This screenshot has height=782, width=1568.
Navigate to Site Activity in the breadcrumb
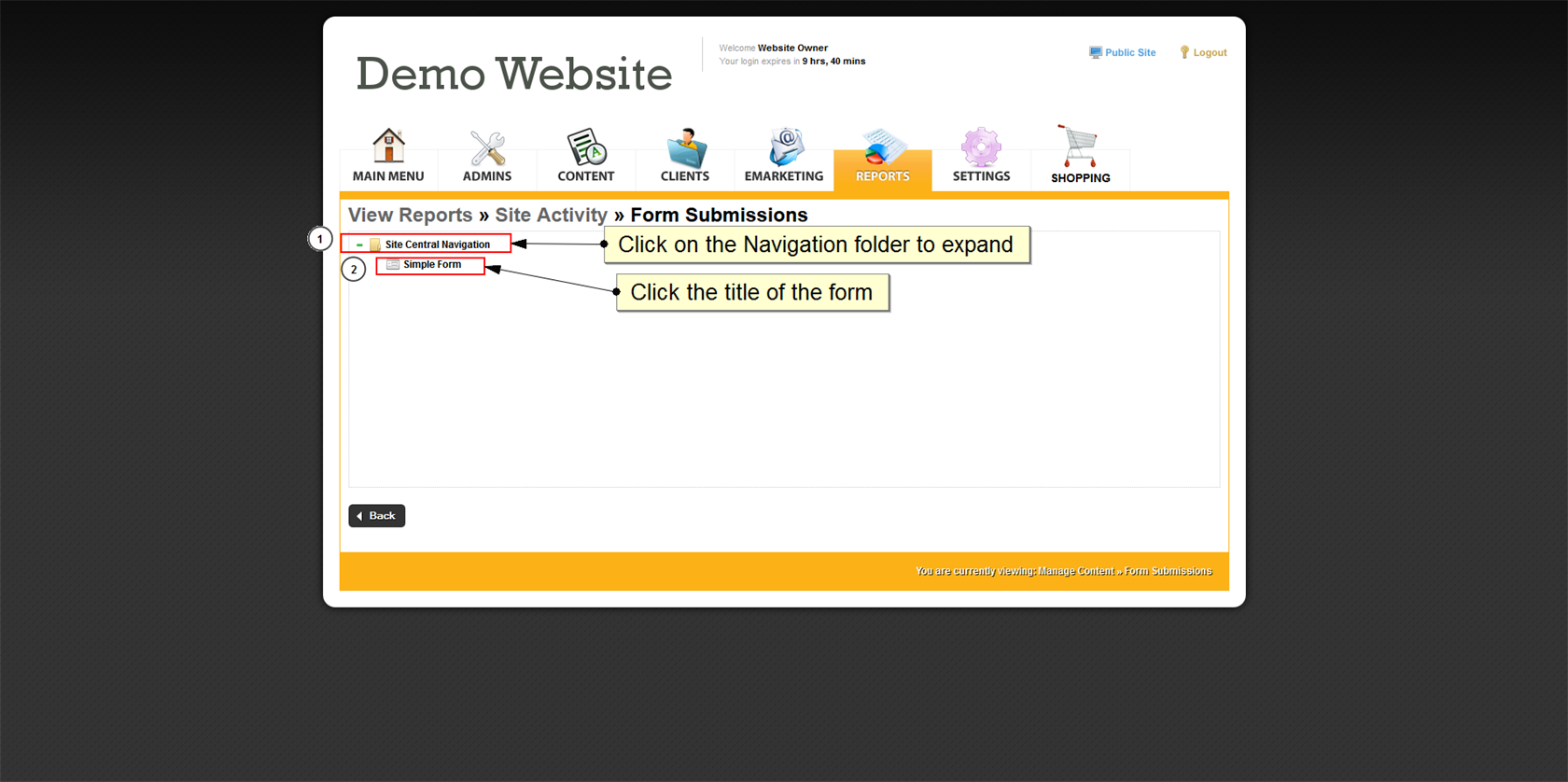(551, 216)
